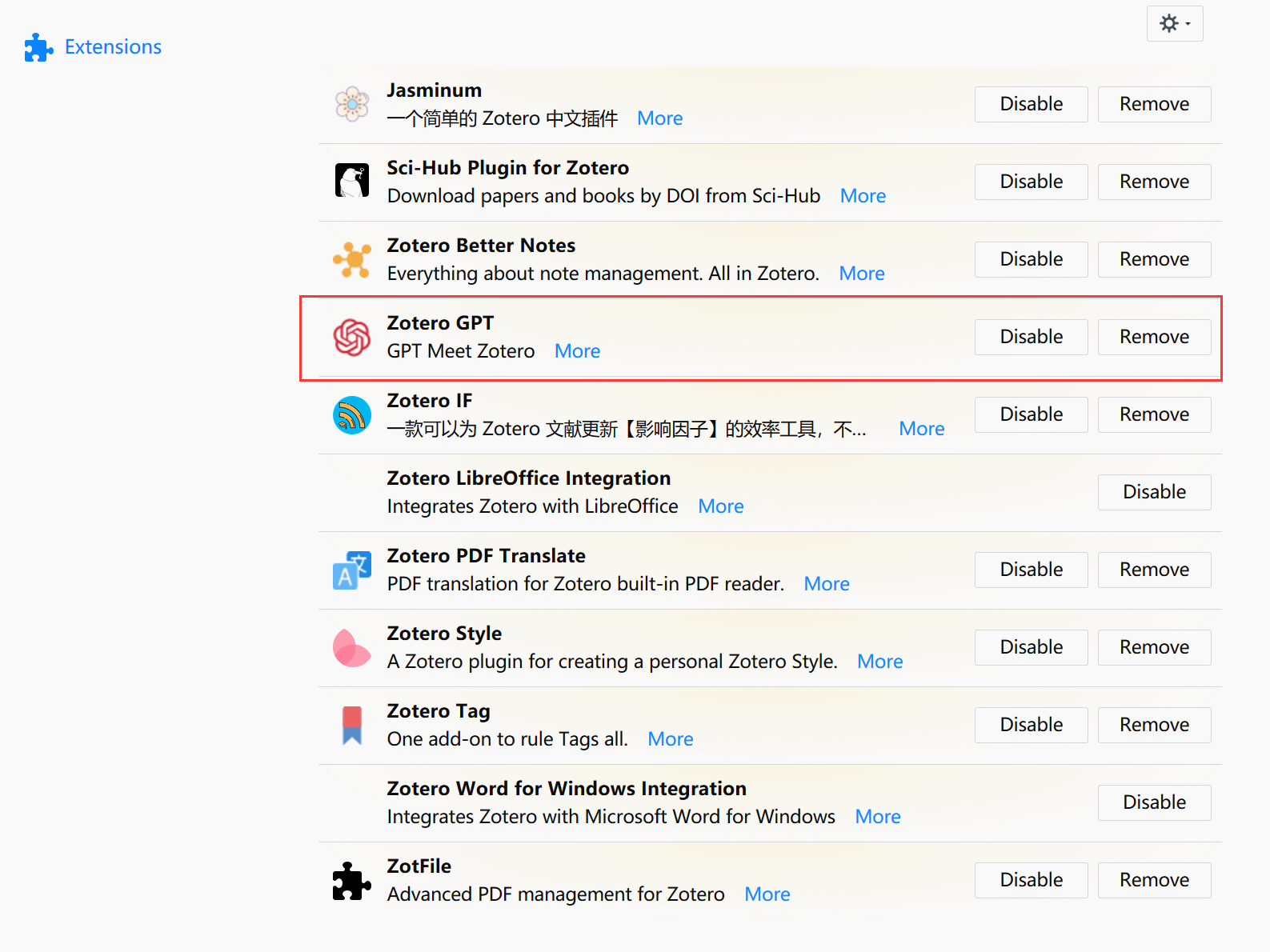Image resolution: width=1270 pixels, height=952 pixels.
Task: Click the Sci-Hub raven icon
Action: [352, 181]
